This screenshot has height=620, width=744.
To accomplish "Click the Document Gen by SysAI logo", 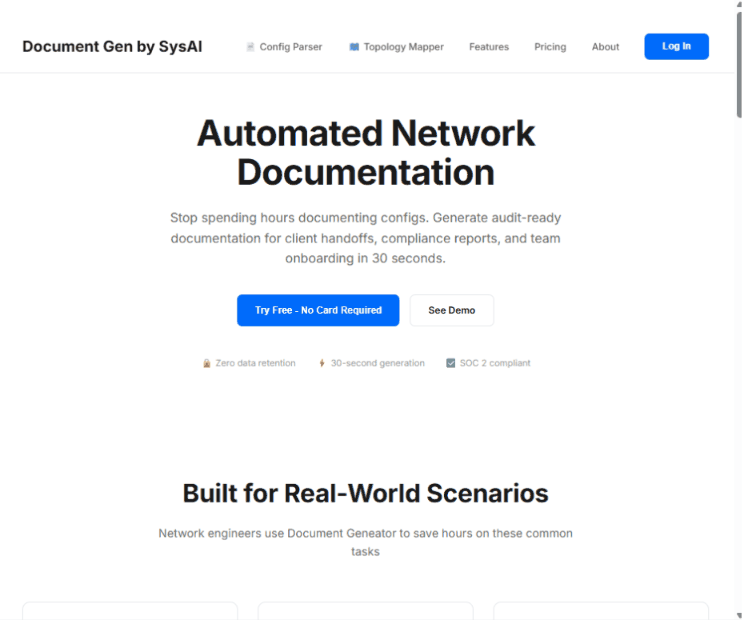I will (x=112, y=46).
